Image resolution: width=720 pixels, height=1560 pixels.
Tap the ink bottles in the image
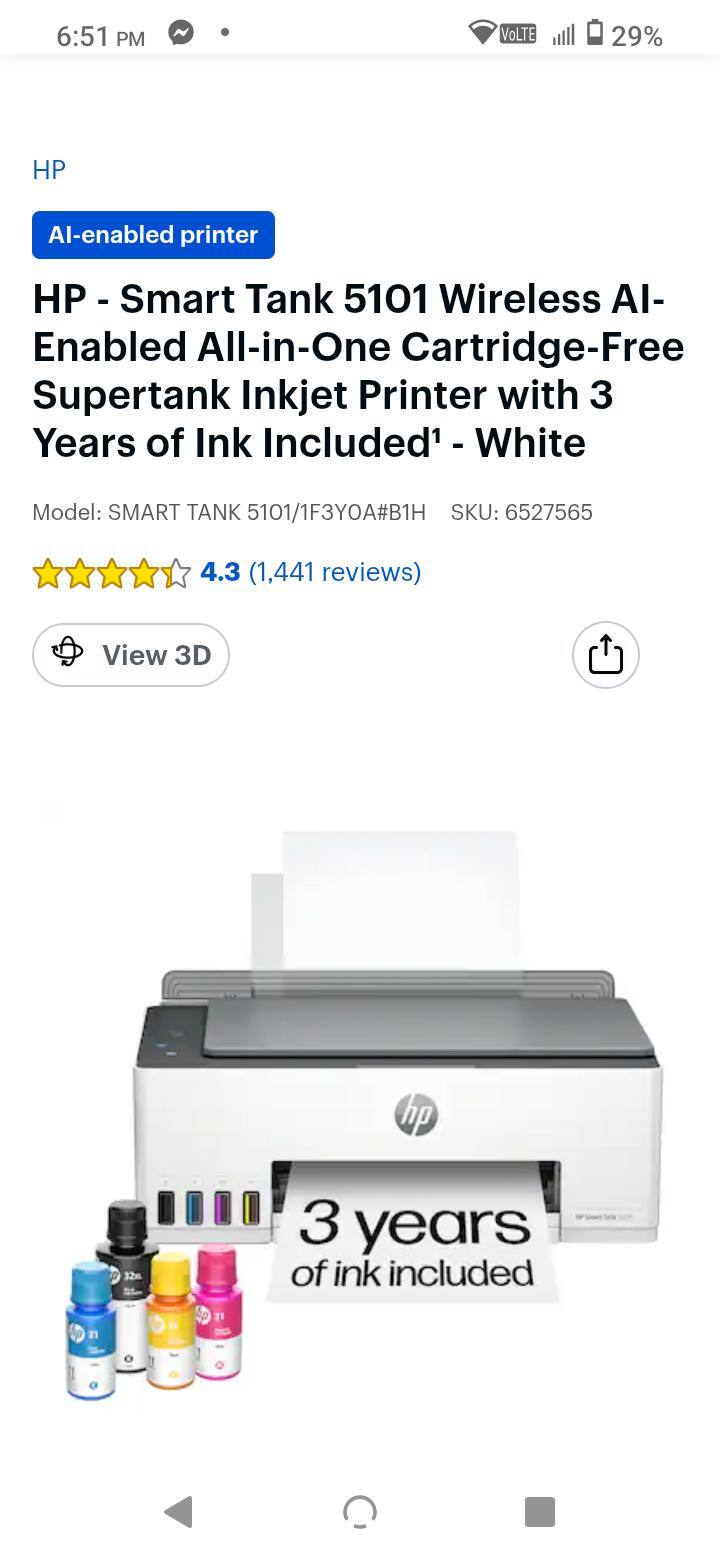[x=156, y=1298]
